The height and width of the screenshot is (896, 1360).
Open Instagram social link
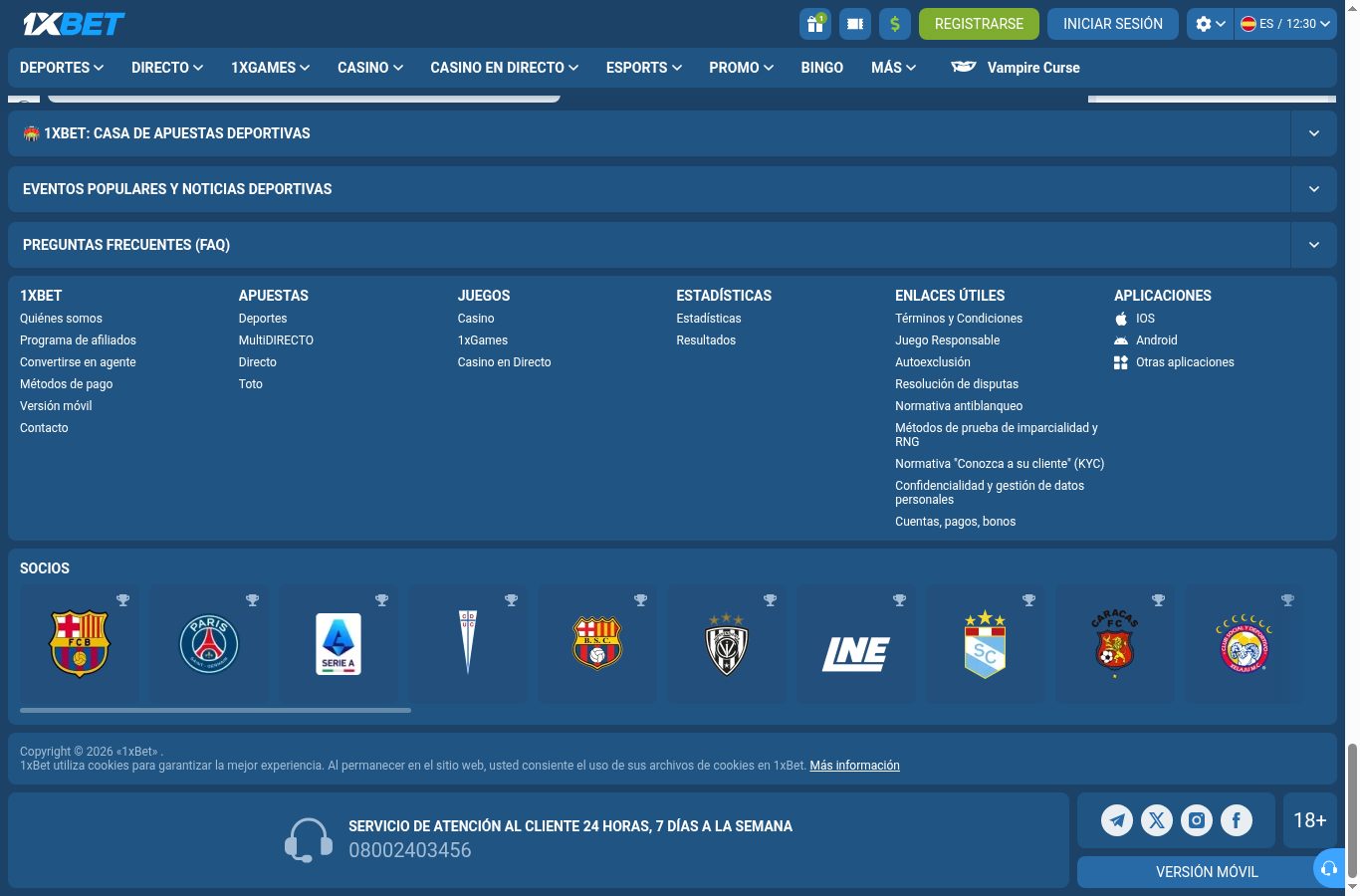(1197, 820)
